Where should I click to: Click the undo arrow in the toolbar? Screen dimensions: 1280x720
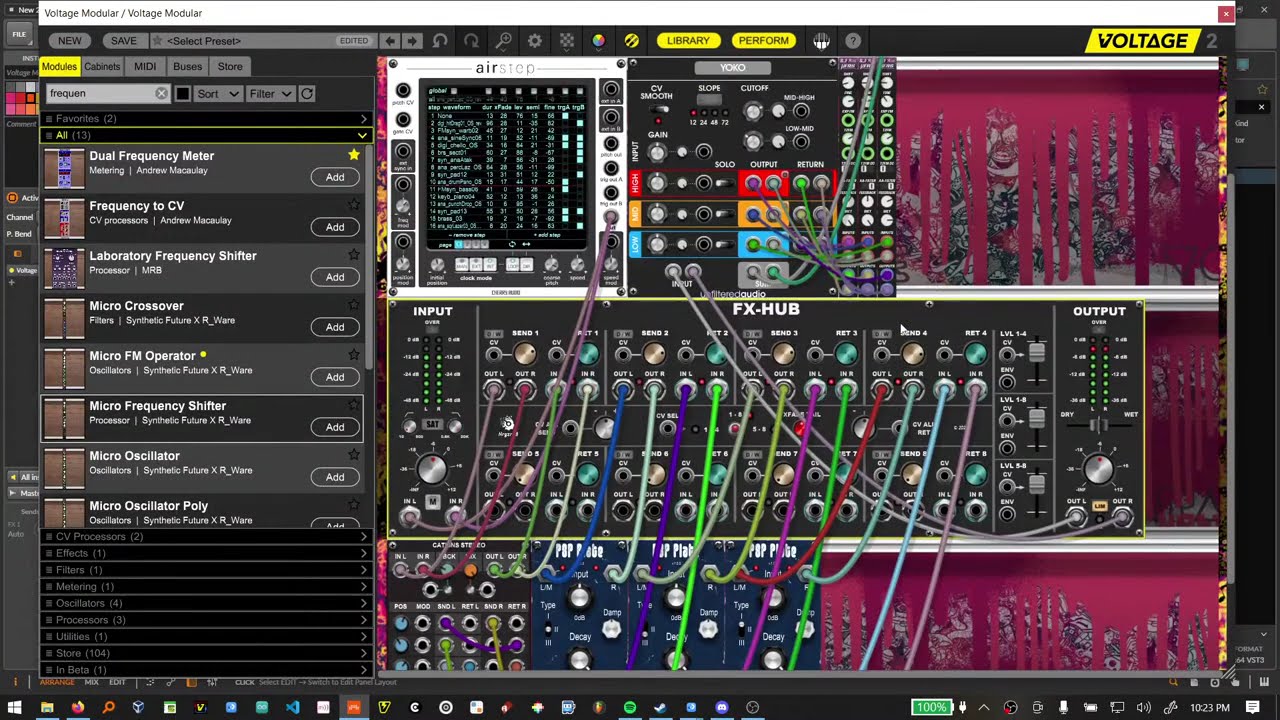click(x=440, y=41)
